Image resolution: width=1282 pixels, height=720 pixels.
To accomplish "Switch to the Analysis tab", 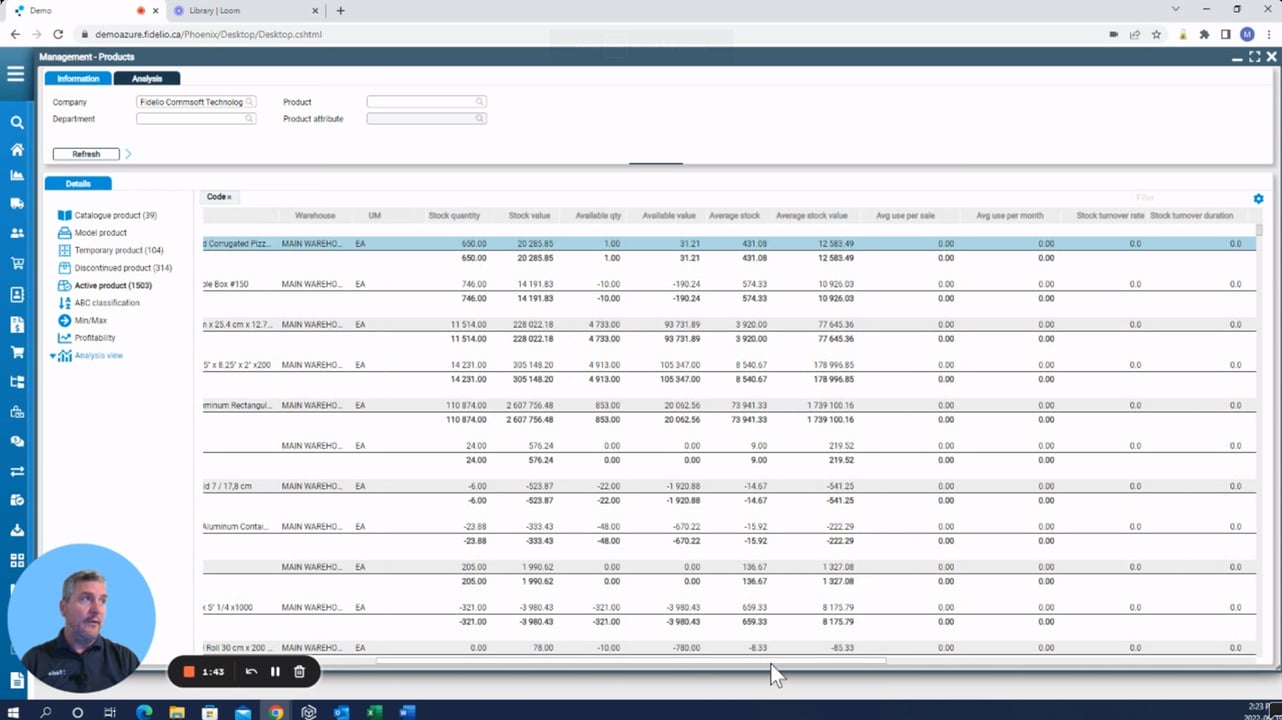I will (x=147, y=78).
